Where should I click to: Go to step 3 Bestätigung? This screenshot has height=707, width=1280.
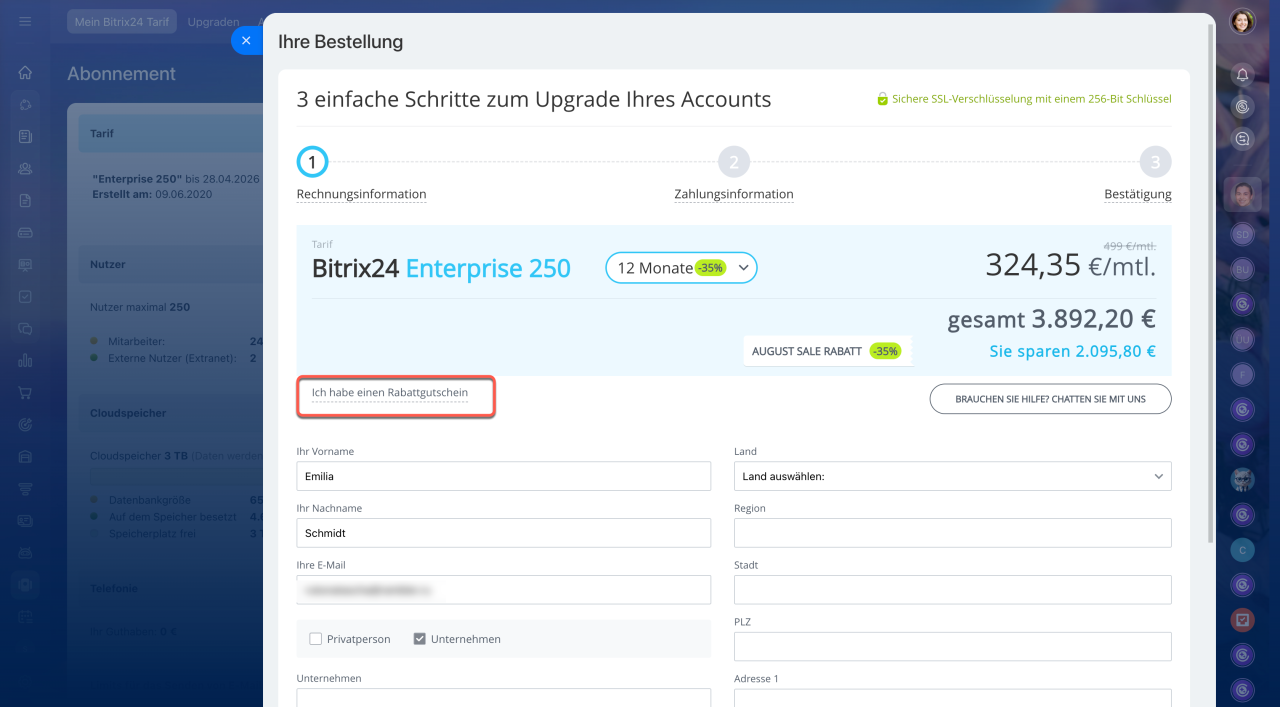pos(1138,175)
